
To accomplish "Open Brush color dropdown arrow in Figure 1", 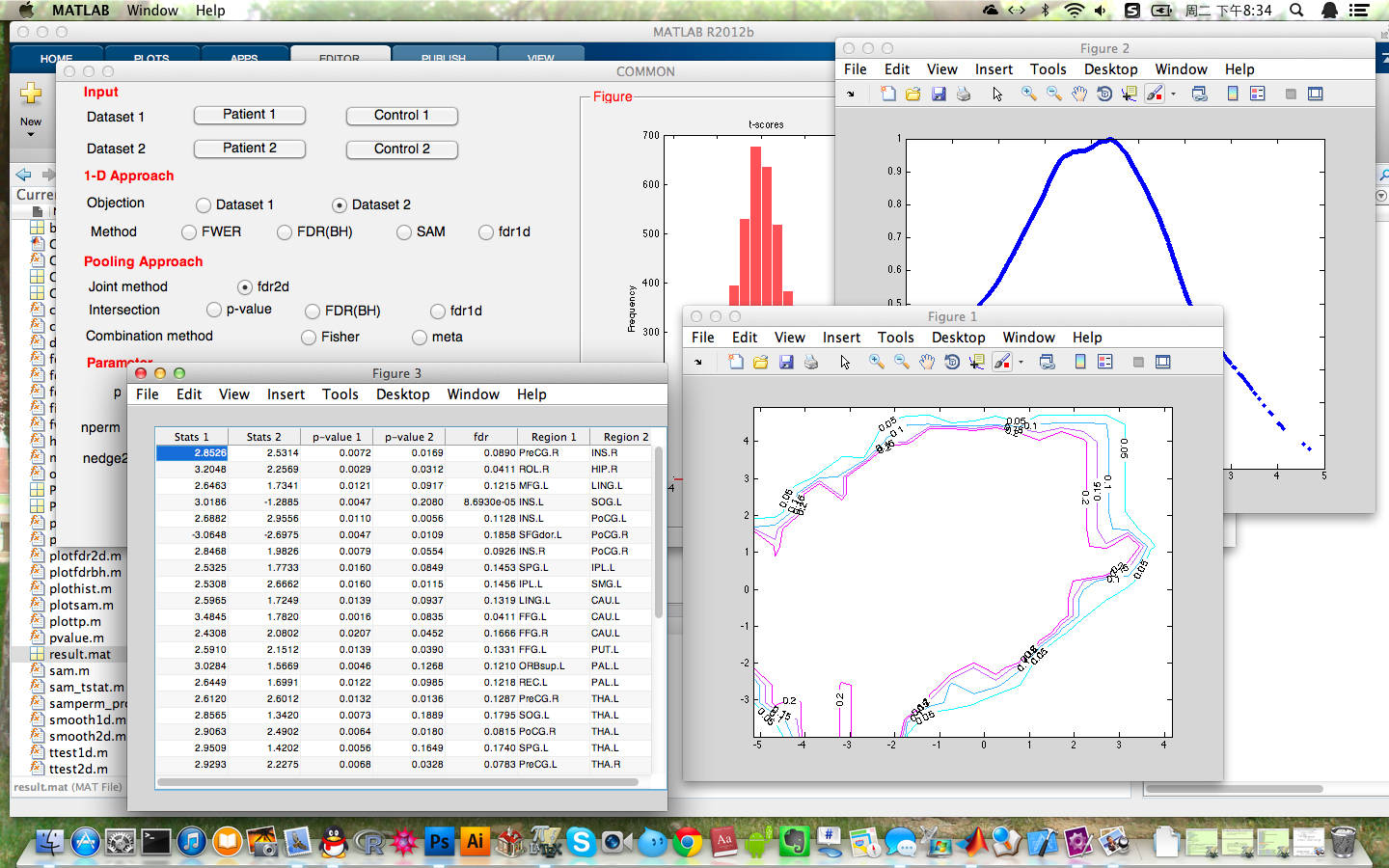I will click(1021, 363).
